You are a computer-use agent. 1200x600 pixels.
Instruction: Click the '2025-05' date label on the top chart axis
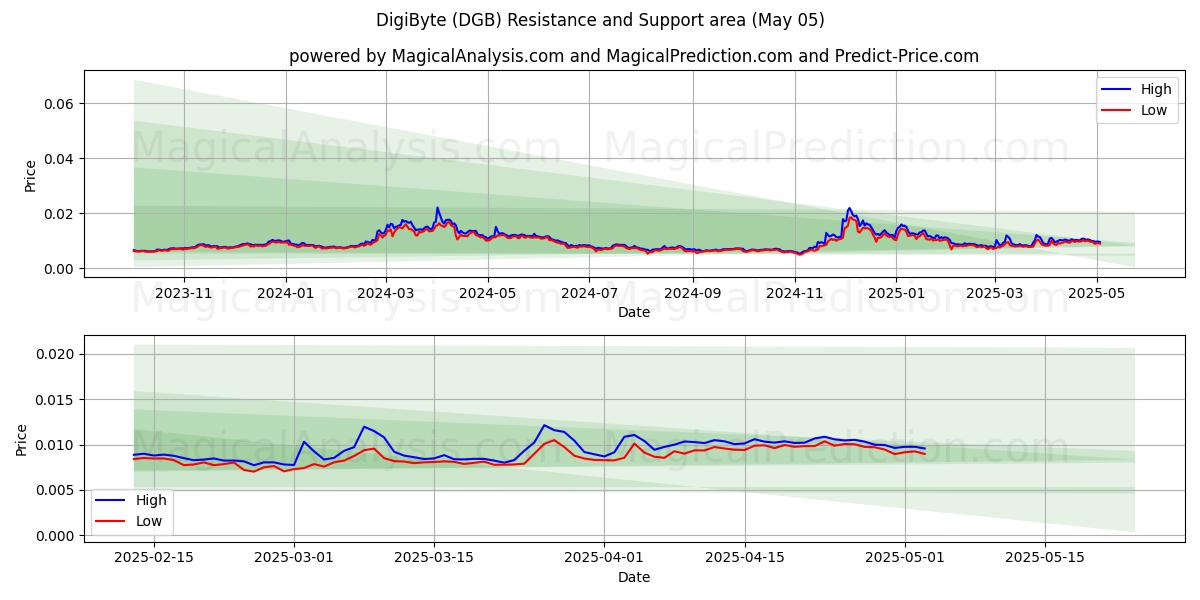click(x=1097, y=293)
